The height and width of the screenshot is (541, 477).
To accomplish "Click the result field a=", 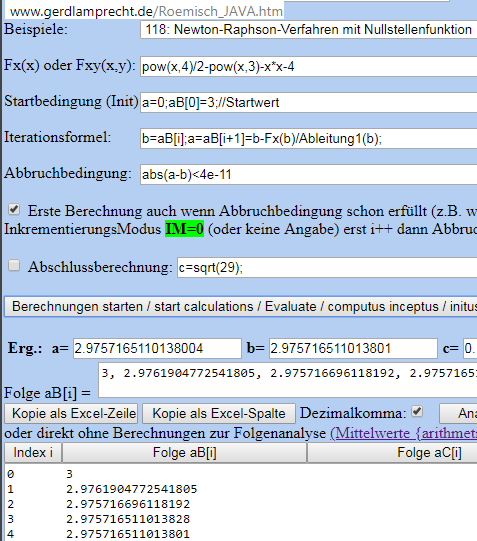I will (x=157, y=348).
